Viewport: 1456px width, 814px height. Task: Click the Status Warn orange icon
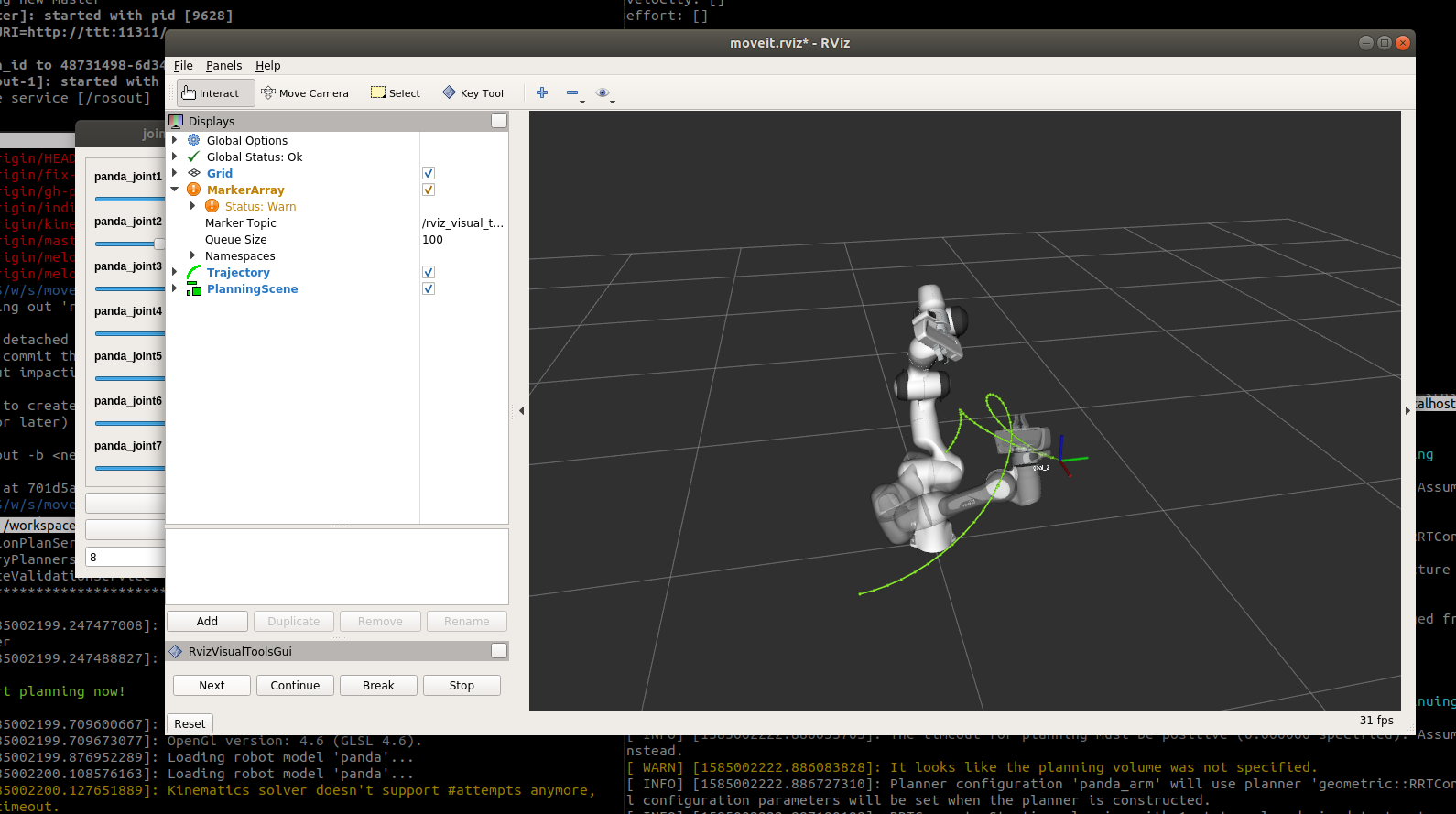point(212,206)
